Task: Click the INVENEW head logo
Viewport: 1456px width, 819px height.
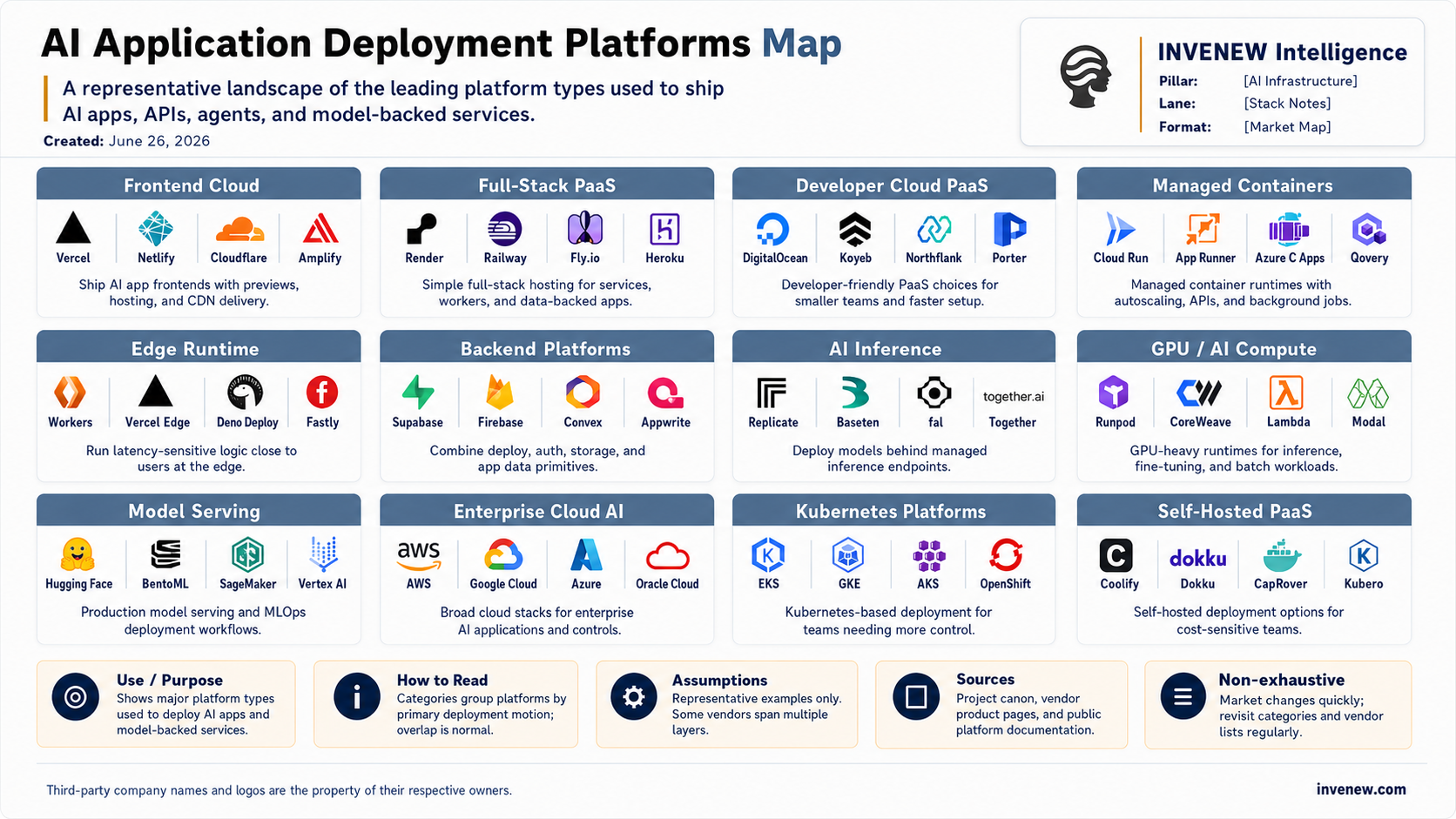Action: (x=1085, y=77)
